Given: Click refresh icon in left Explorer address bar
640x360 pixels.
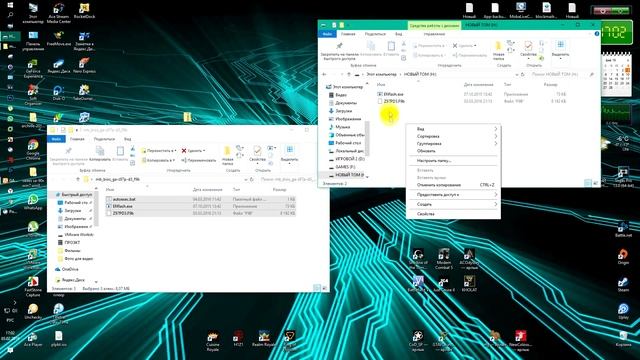Looking at the screenshot, I should [252, 179].
